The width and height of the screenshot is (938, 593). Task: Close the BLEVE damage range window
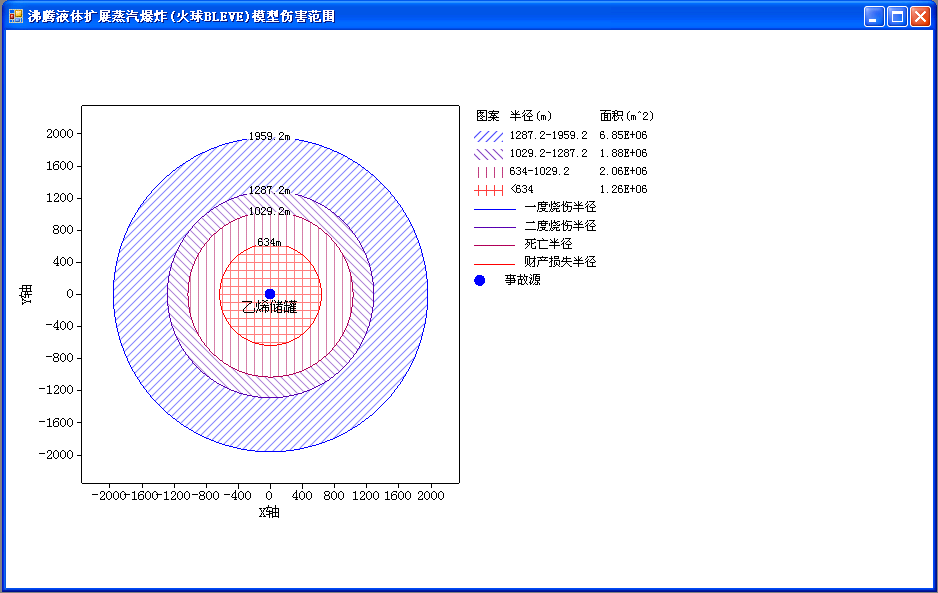point(920,16)
